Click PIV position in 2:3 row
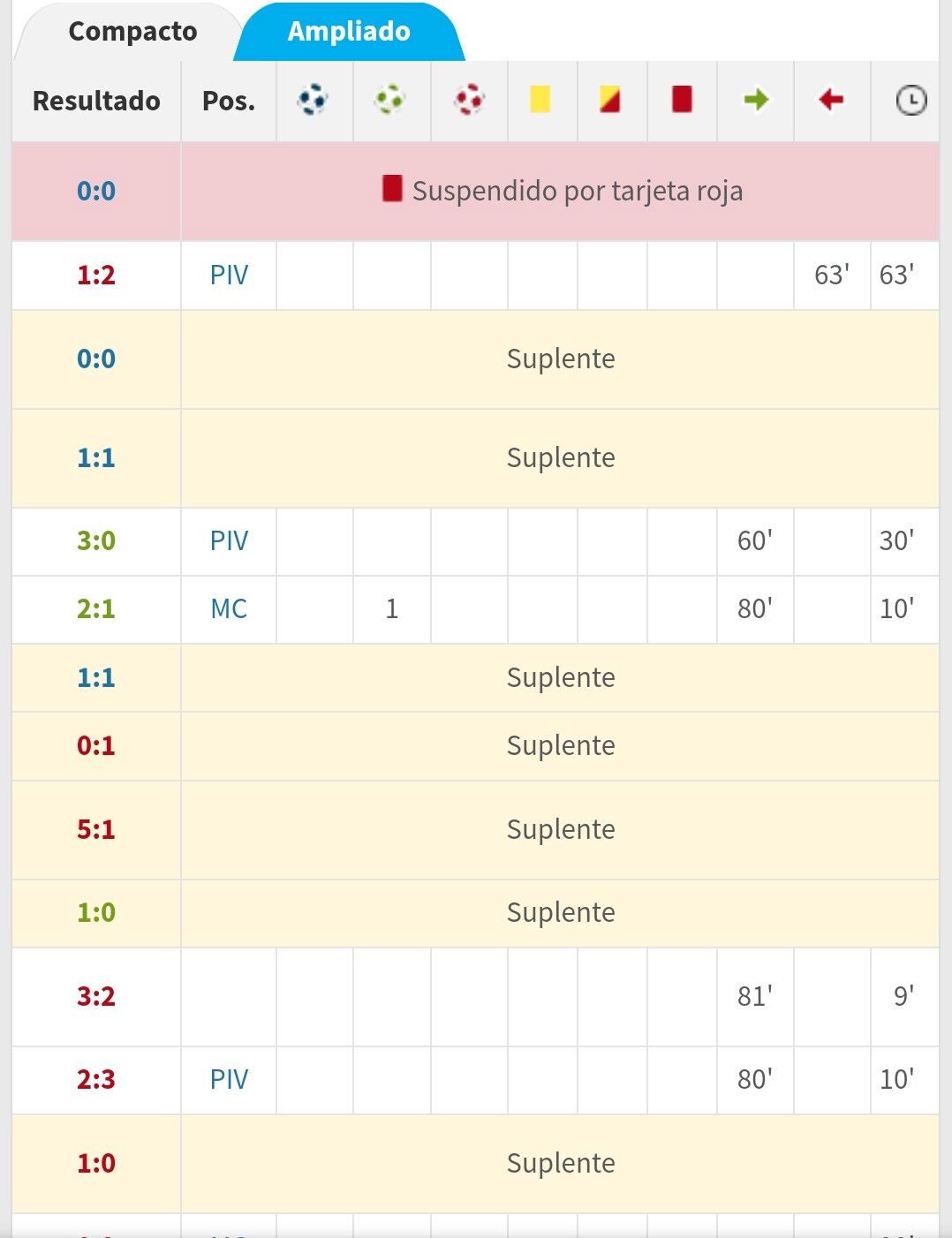Screen dimensions: 952x1238 coord(229,1079)
